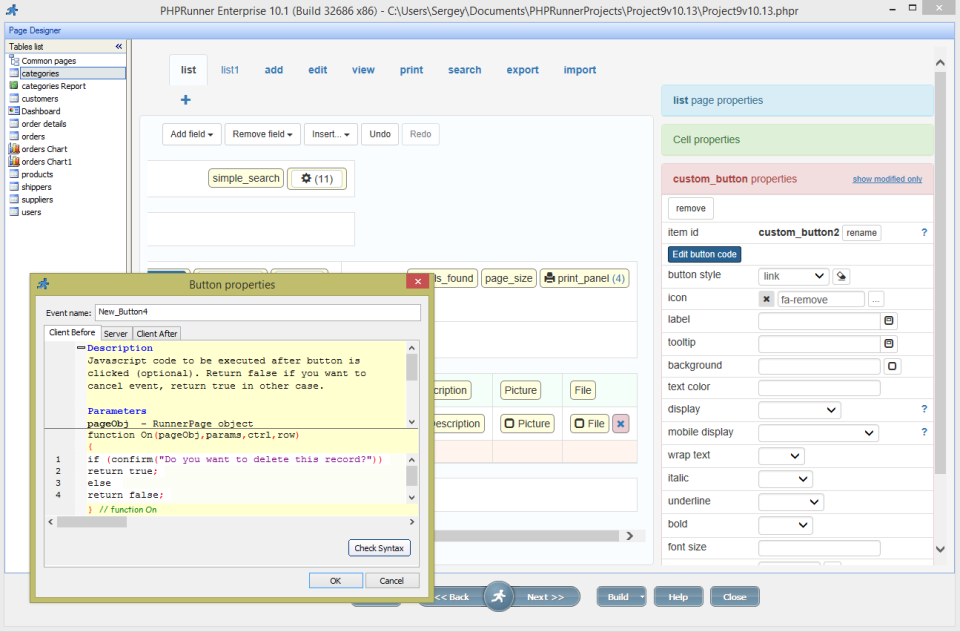Open tooltip multilanguage editor icon
The width and height of the screenshot is (960, 632).
[x=889, y=344]
